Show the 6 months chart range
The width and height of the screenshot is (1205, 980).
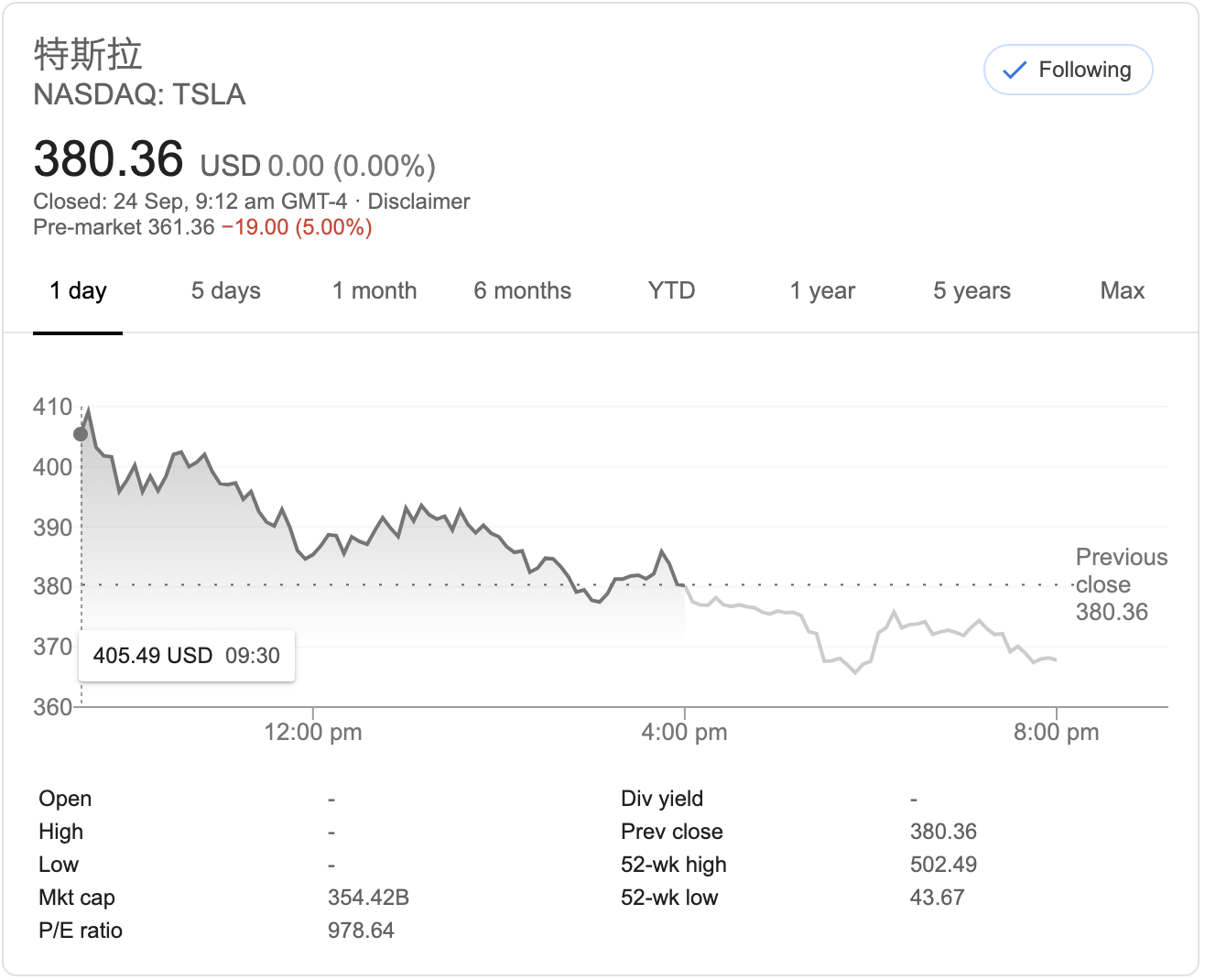tap(522, 291)
